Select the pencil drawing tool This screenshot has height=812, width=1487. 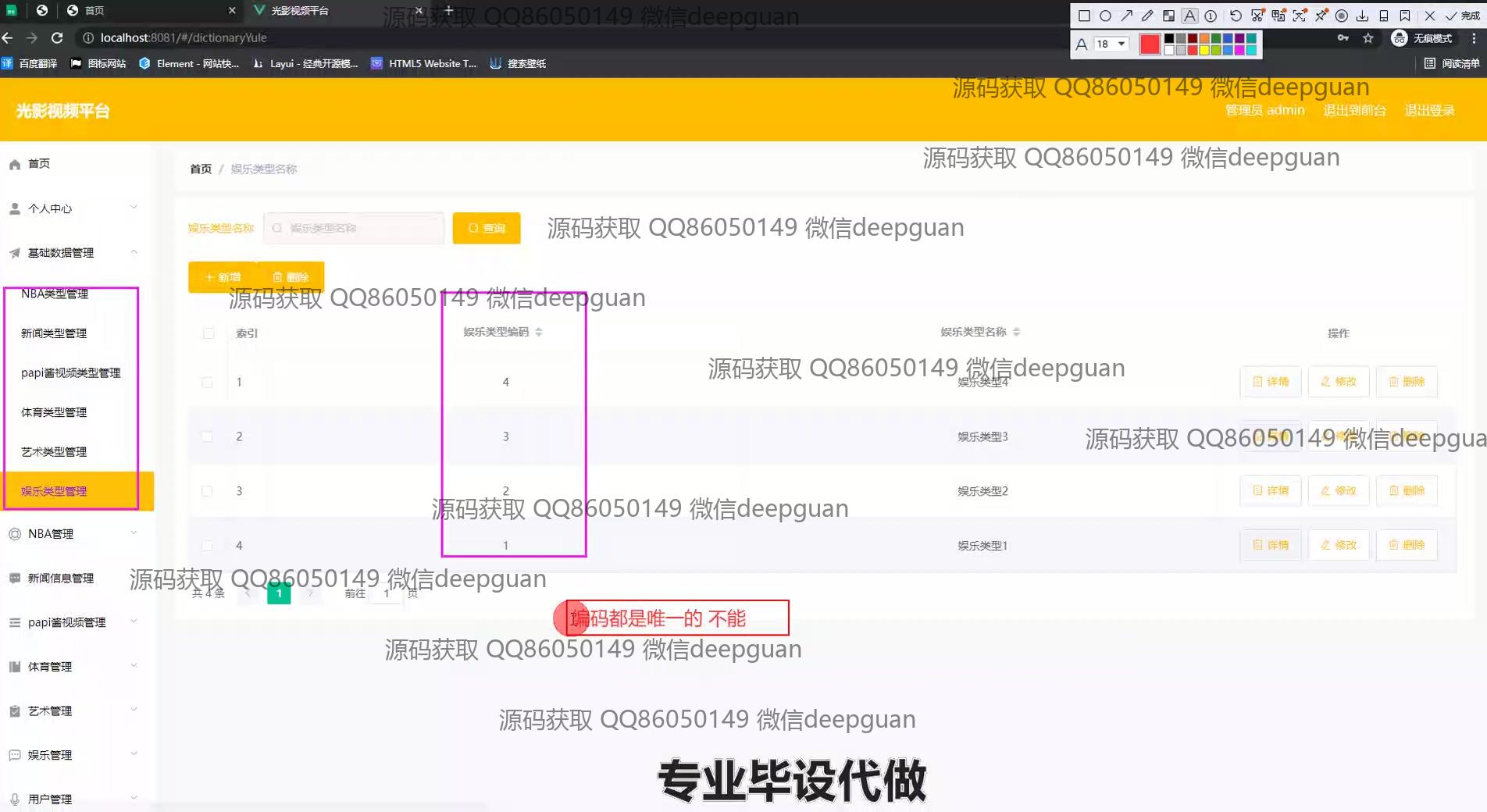tap(1147, 16)
